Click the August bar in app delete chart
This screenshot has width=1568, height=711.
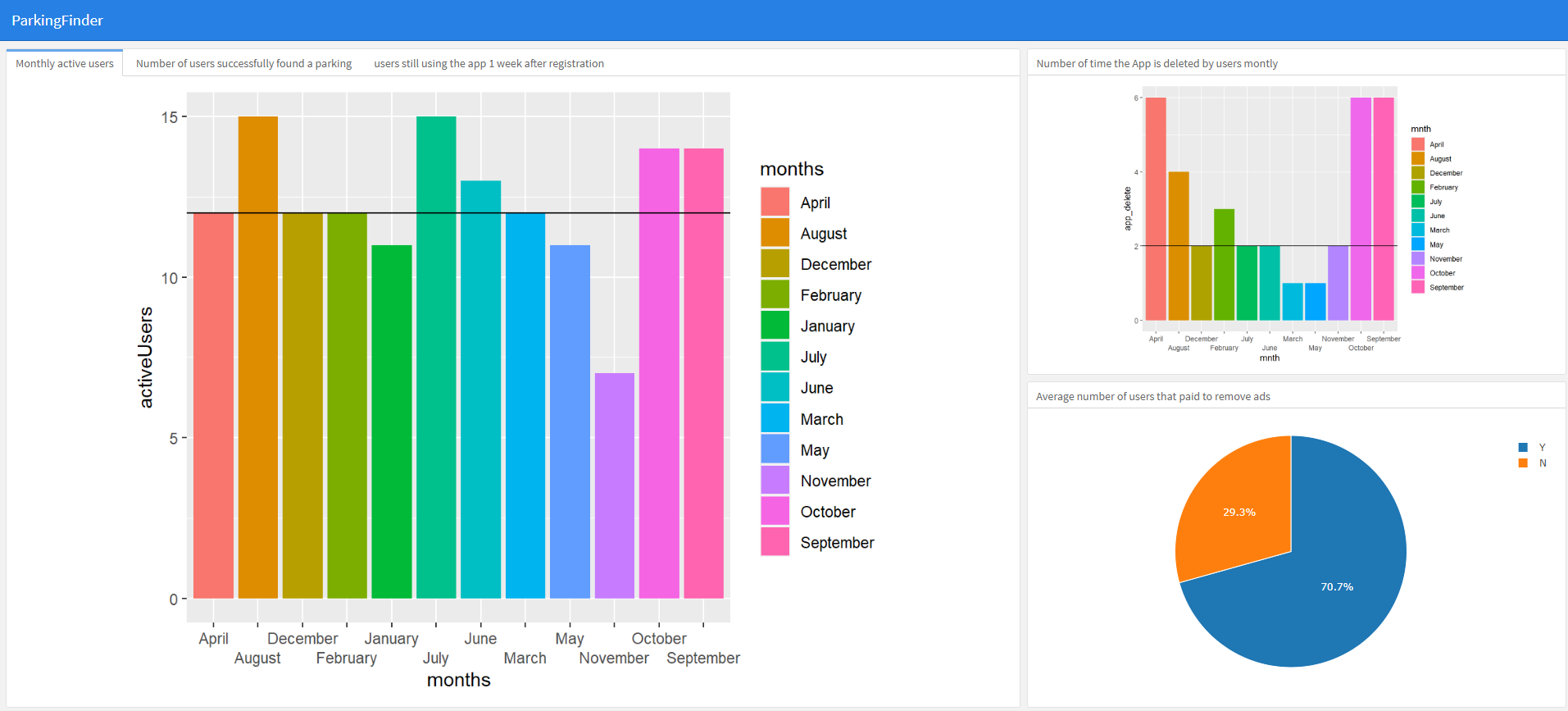(x=1179, y=246)
